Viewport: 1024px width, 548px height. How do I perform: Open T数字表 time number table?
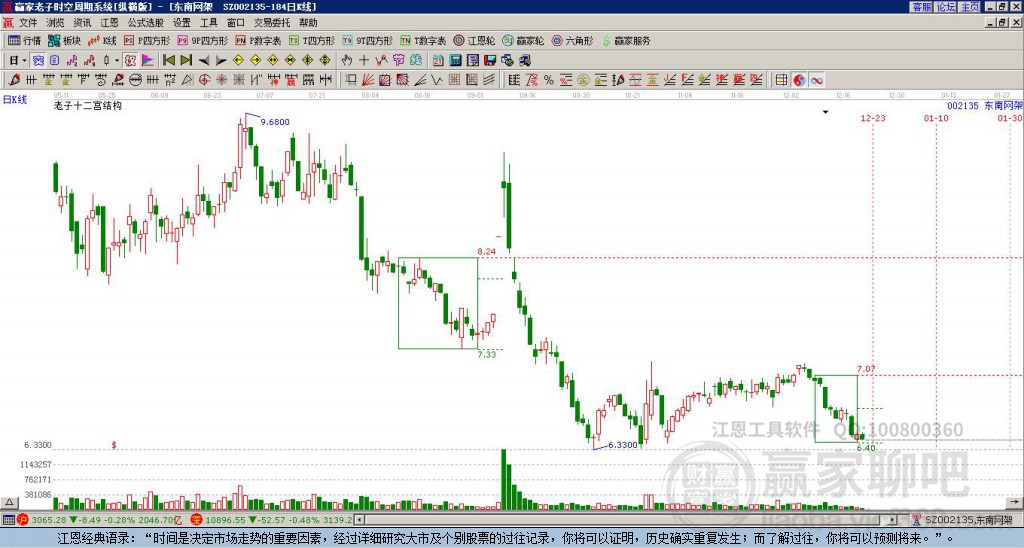[x=423, y=40]
